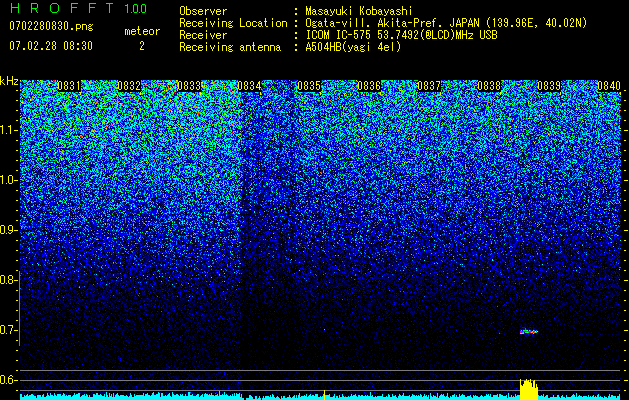The image size is (629, 400).
Task: Click the meteor echo near 0.7 kHz
Action: (529, 332)
